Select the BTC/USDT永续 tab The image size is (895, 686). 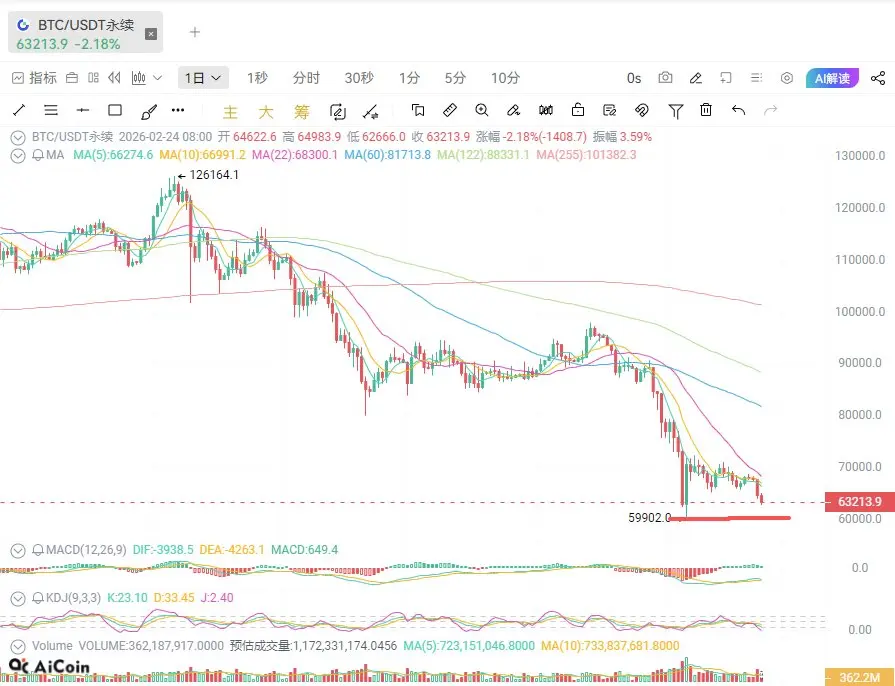pos(85,33)
